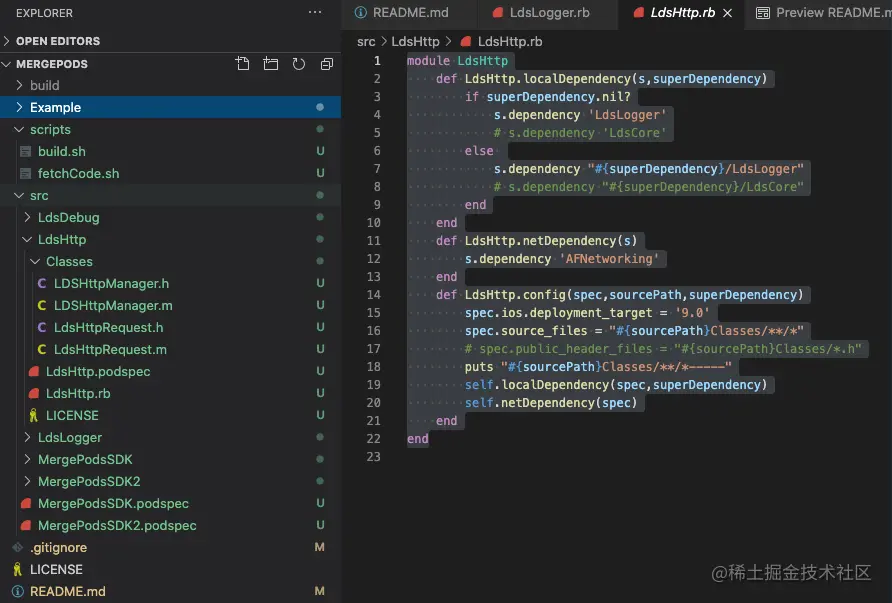Click the info icon on README.md tab

(360, 13)
